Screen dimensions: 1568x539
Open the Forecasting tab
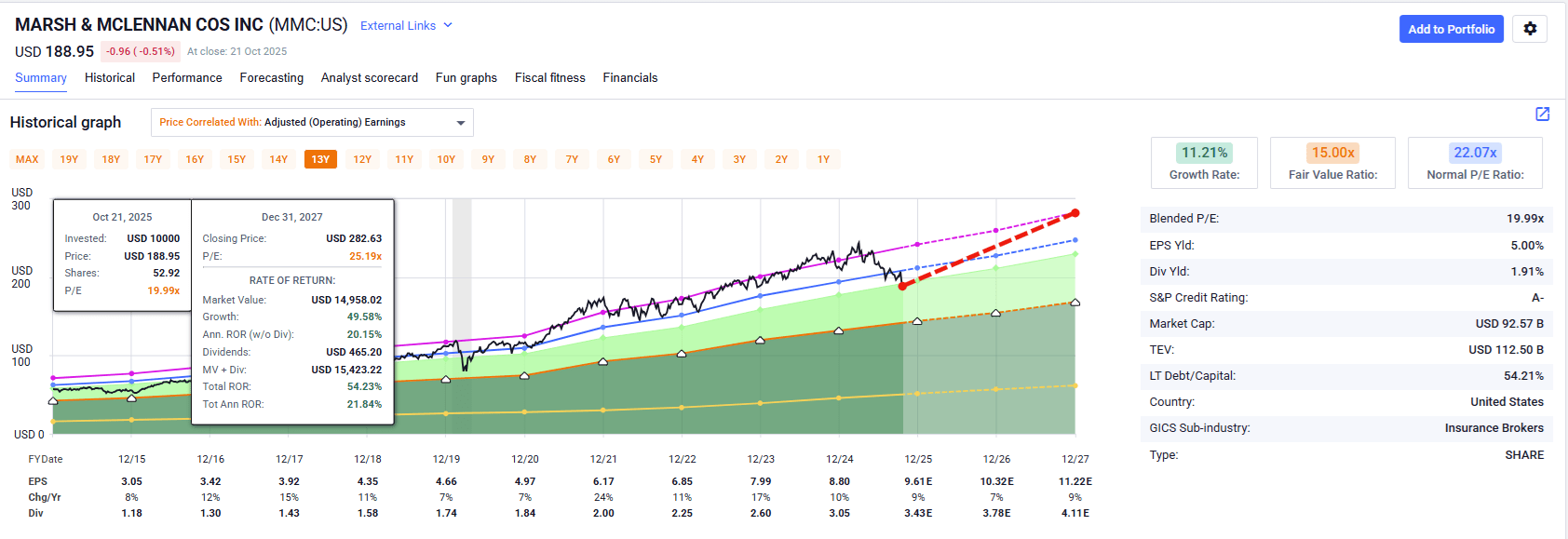tap(271, 78)
